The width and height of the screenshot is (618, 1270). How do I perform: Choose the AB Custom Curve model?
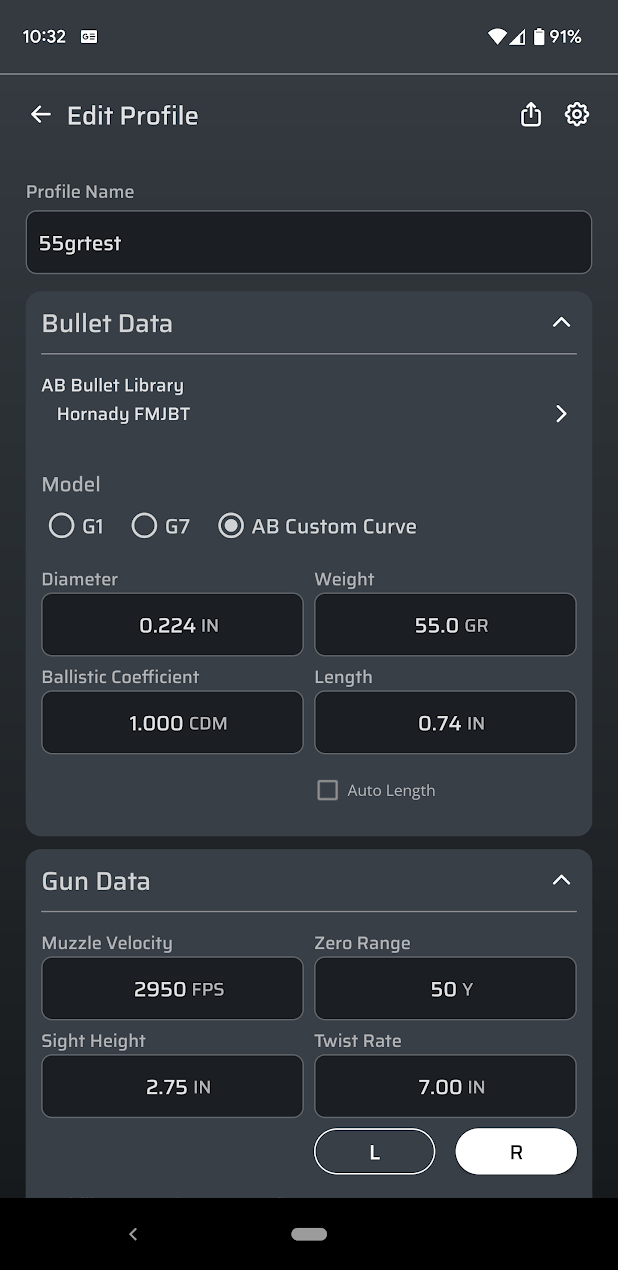click(231, 526)
